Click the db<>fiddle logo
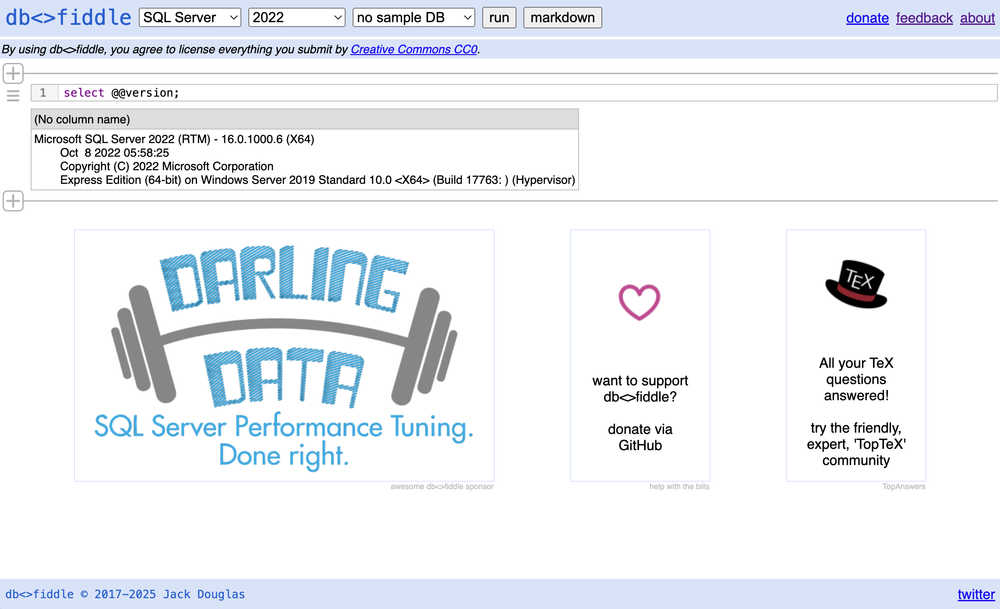The height and width of the screenshot is (609, 1000). click(x=68, y=17)
